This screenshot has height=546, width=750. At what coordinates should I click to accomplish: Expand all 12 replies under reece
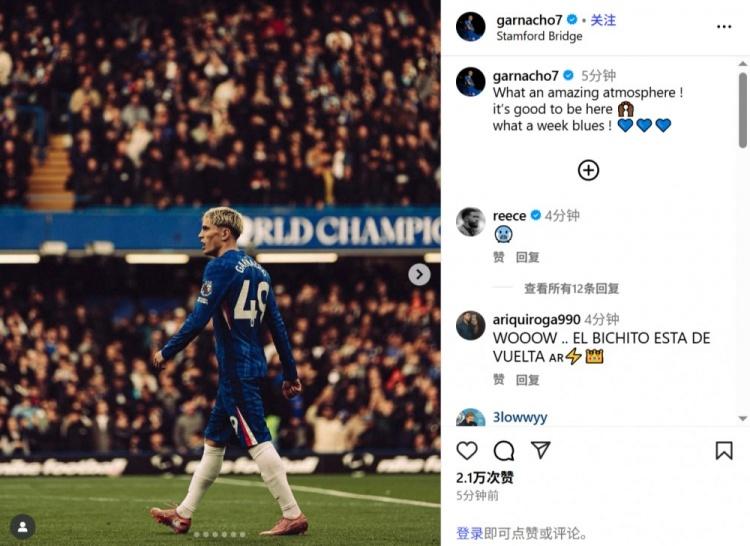click(x=571, y=288)
